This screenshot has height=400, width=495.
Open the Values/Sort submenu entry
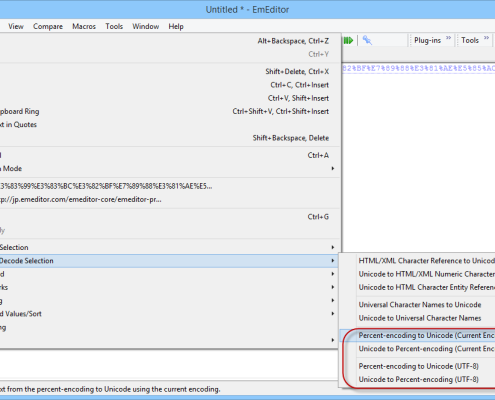pos(170,314)
